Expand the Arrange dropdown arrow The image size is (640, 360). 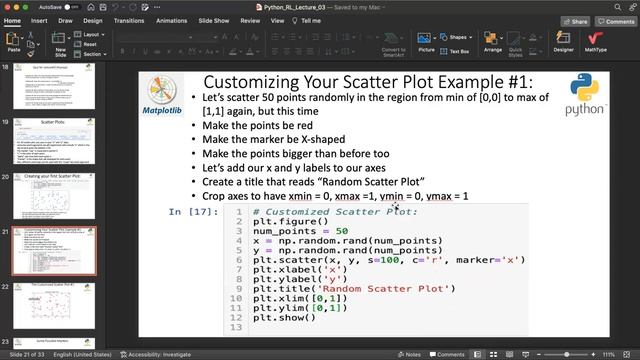(x=502, y=38)
